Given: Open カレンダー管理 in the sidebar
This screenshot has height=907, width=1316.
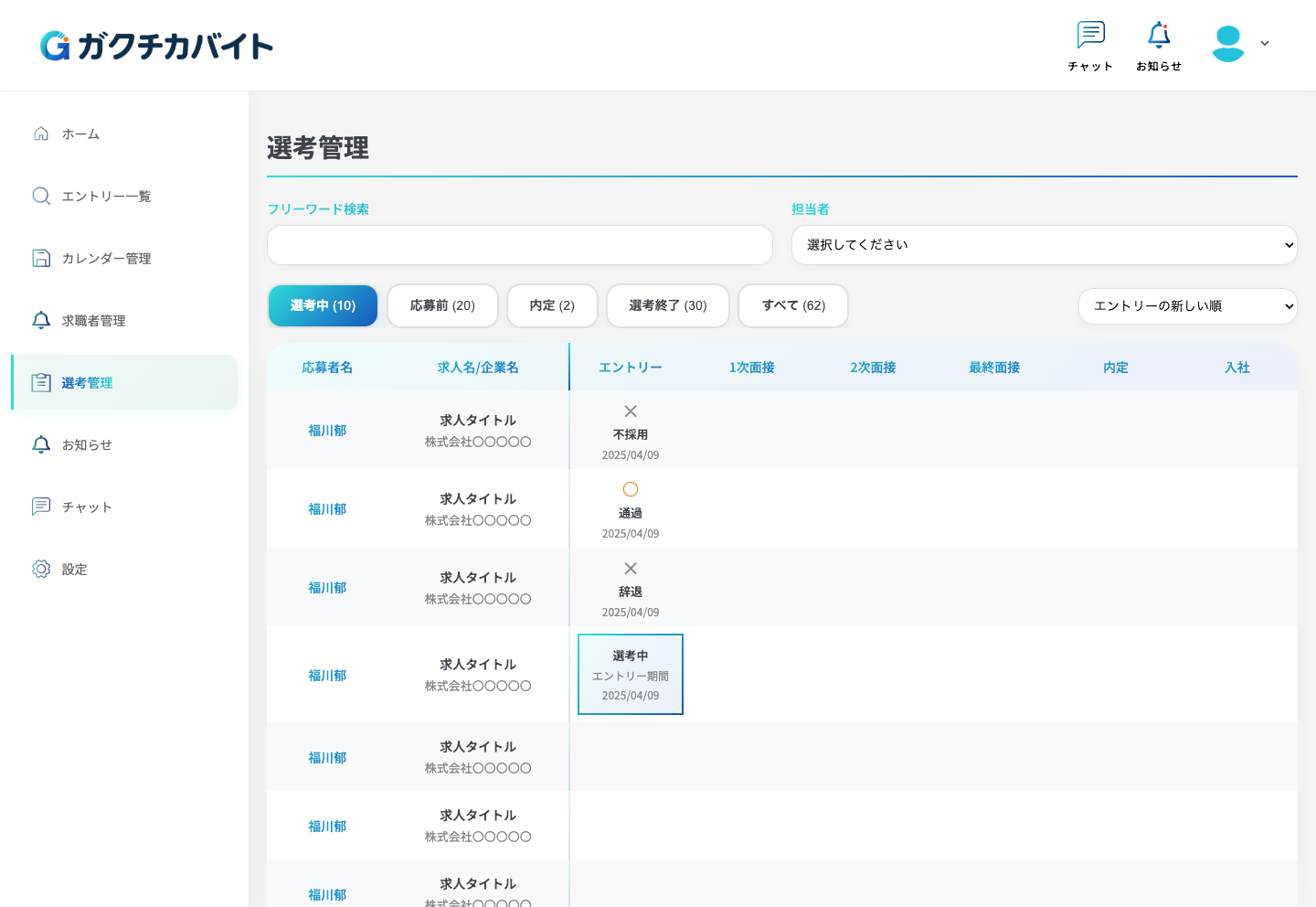Looking at the screenshot, I should (x=106, y=259).
